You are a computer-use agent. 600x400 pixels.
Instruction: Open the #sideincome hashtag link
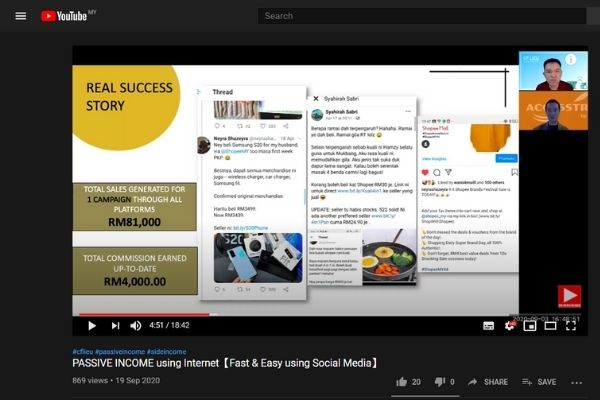pos(166,351)
